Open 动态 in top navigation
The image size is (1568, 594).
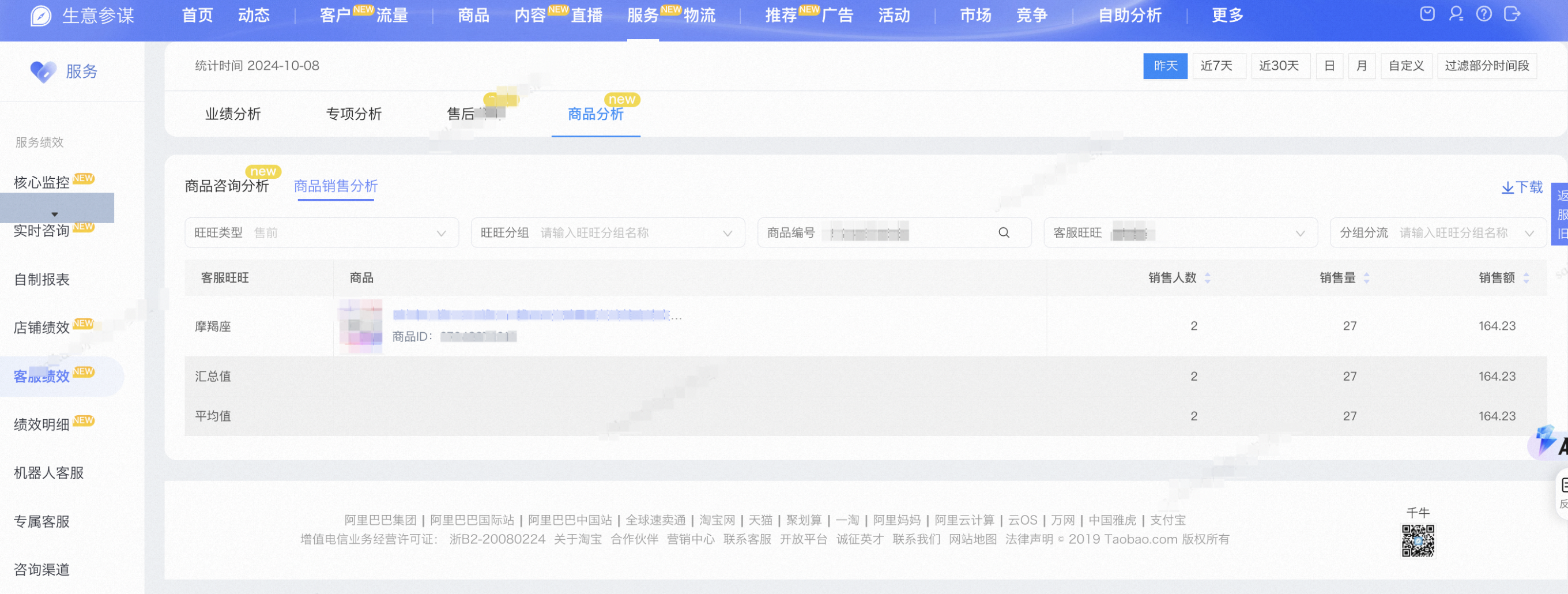[254, 15]
